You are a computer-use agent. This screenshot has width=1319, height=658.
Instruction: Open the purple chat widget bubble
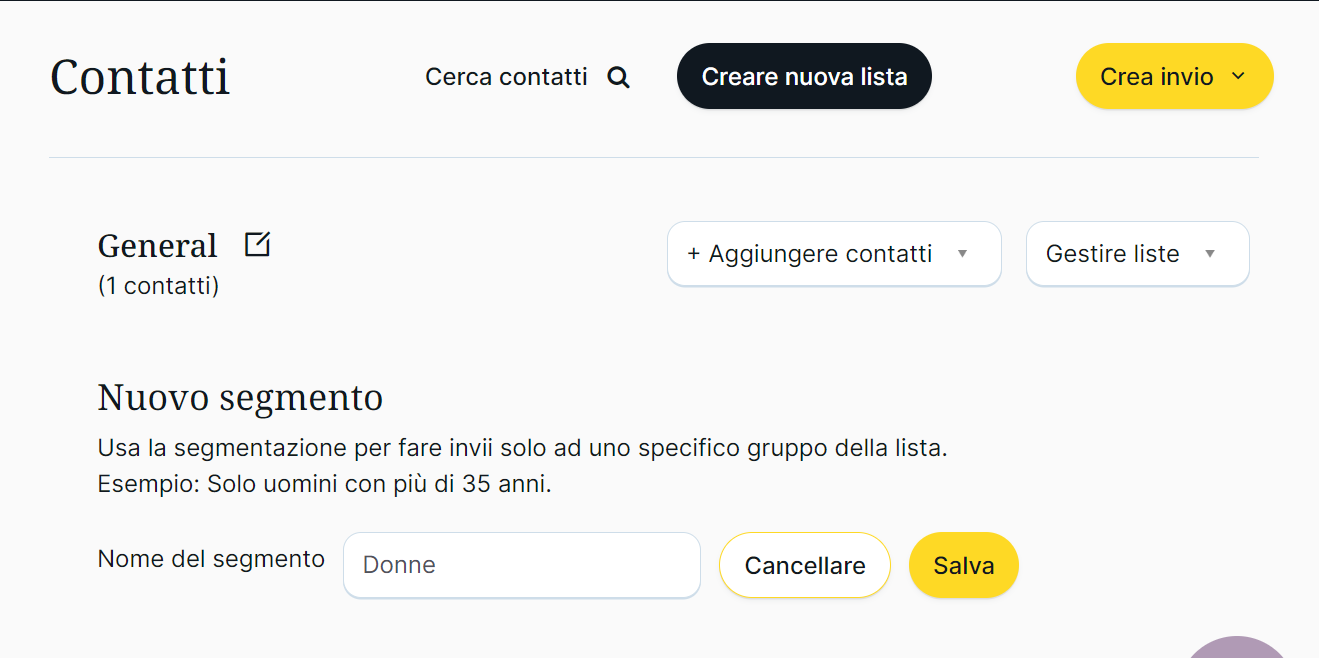coord(1240,648)
